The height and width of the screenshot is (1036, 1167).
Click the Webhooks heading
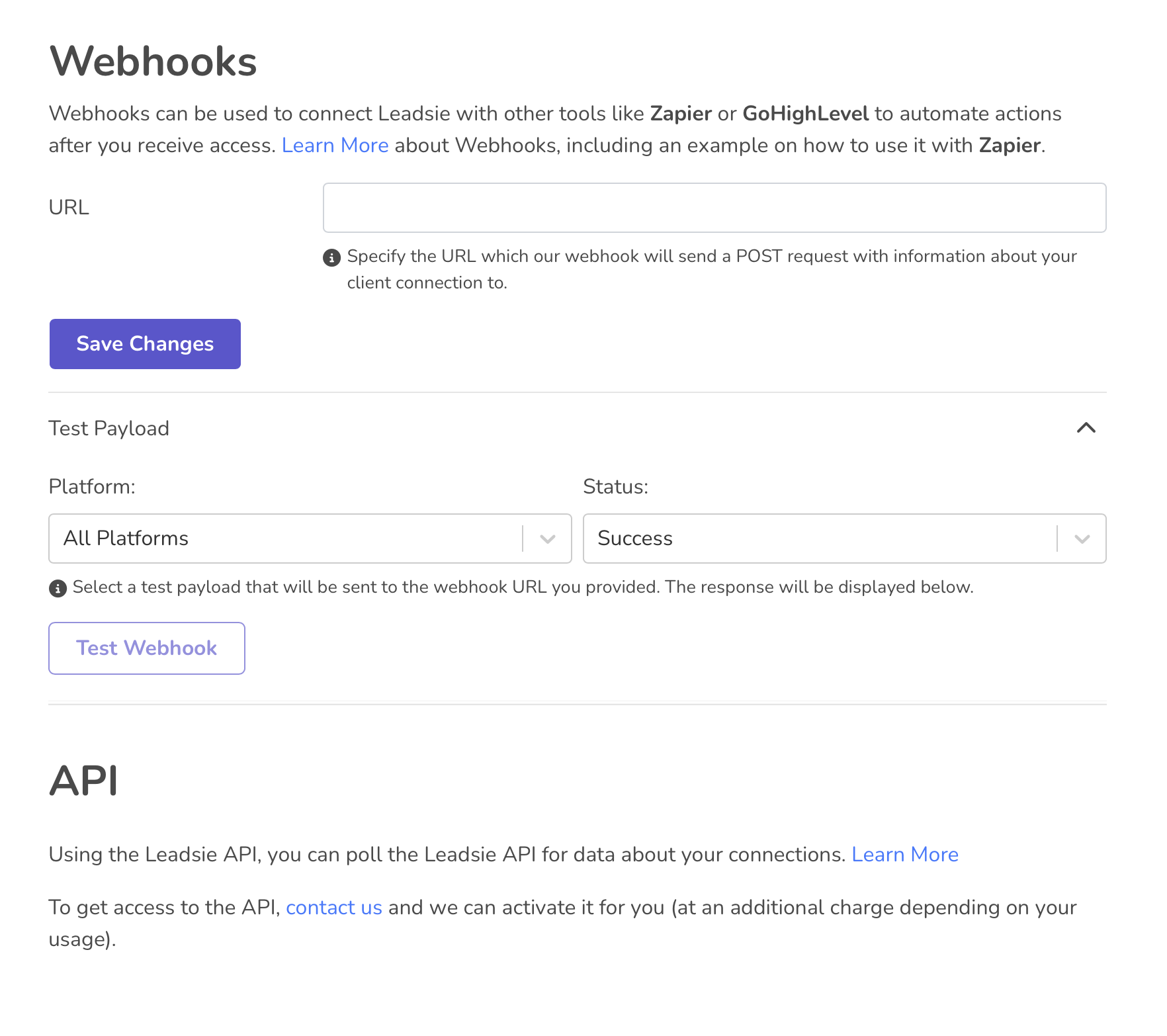coord(153,62)
